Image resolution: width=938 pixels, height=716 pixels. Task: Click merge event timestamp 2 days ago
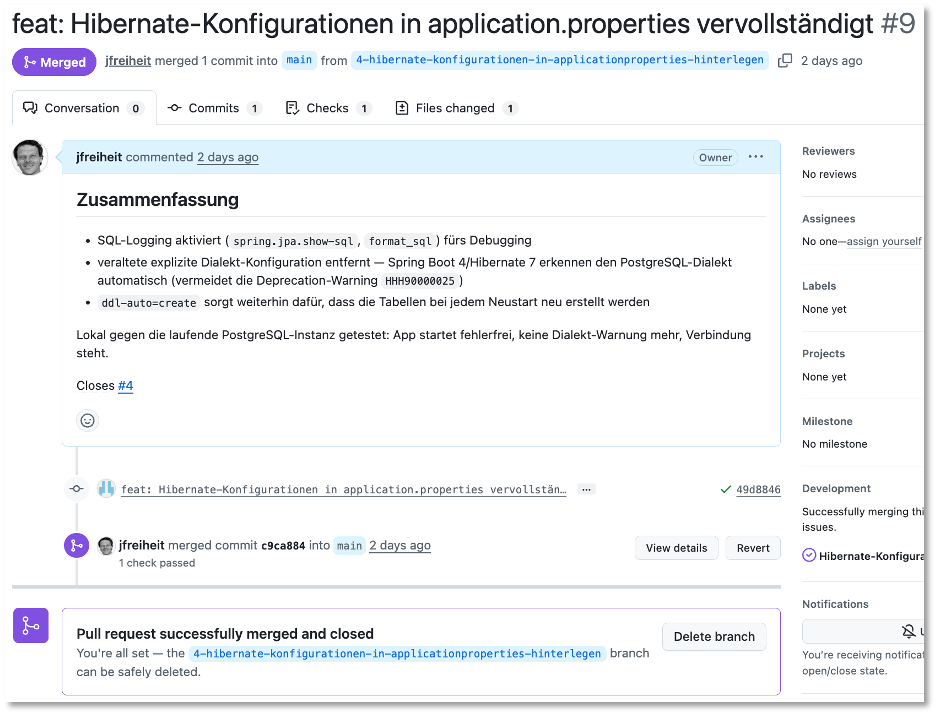[400, 546]
